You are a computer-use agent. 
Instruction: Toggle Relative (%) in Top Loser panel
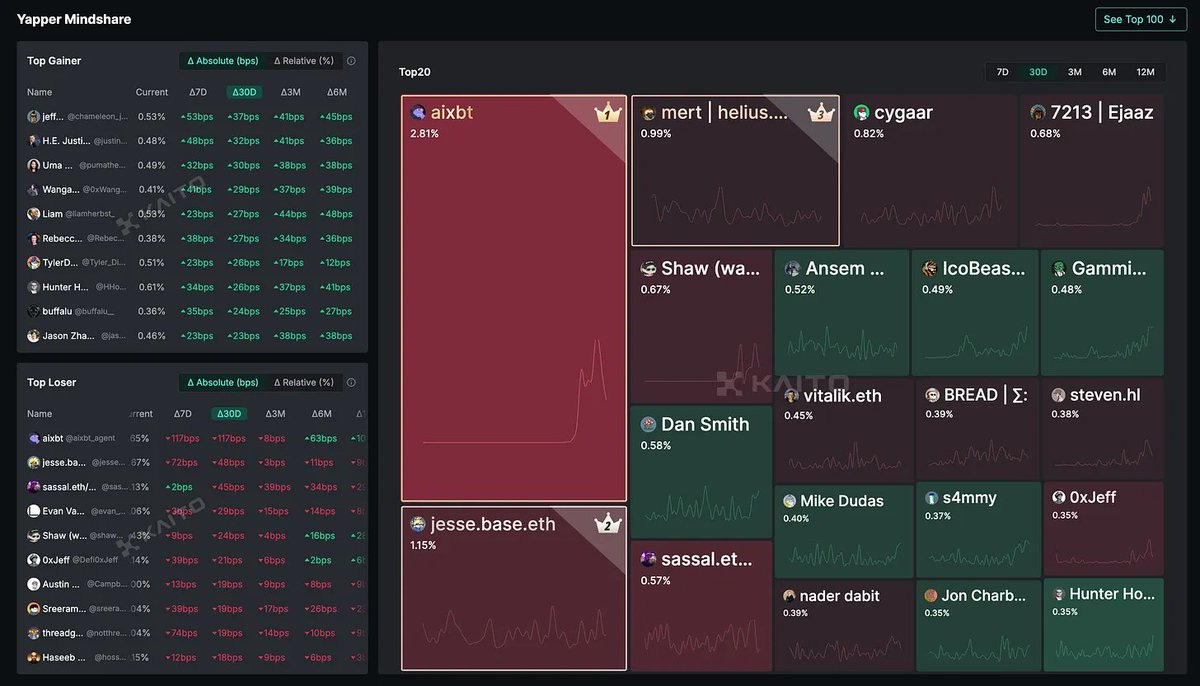[304, 383]
